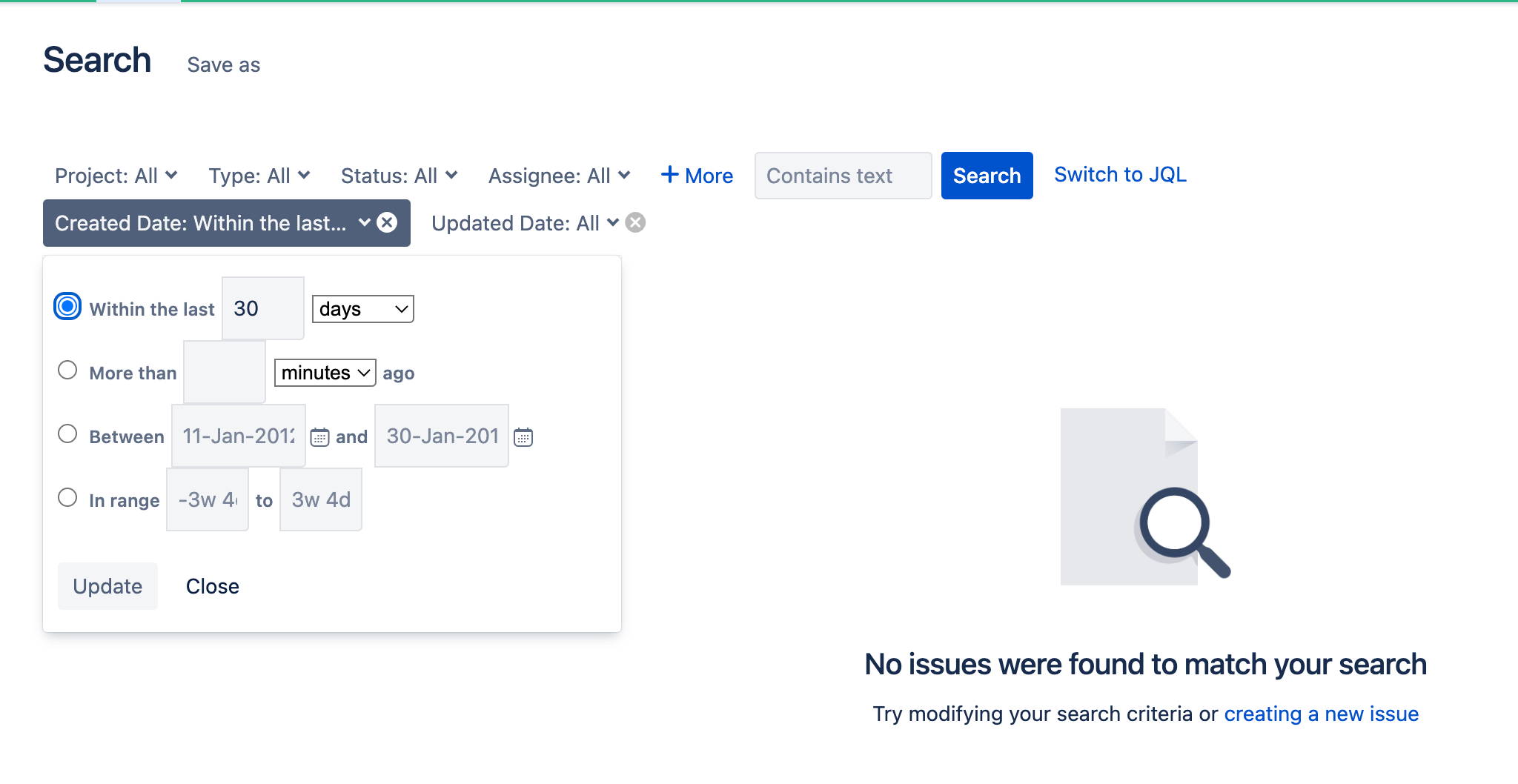Open the Status: All dropdown
The width and height of the screenshot is (1518, 784).
point(399,175)
